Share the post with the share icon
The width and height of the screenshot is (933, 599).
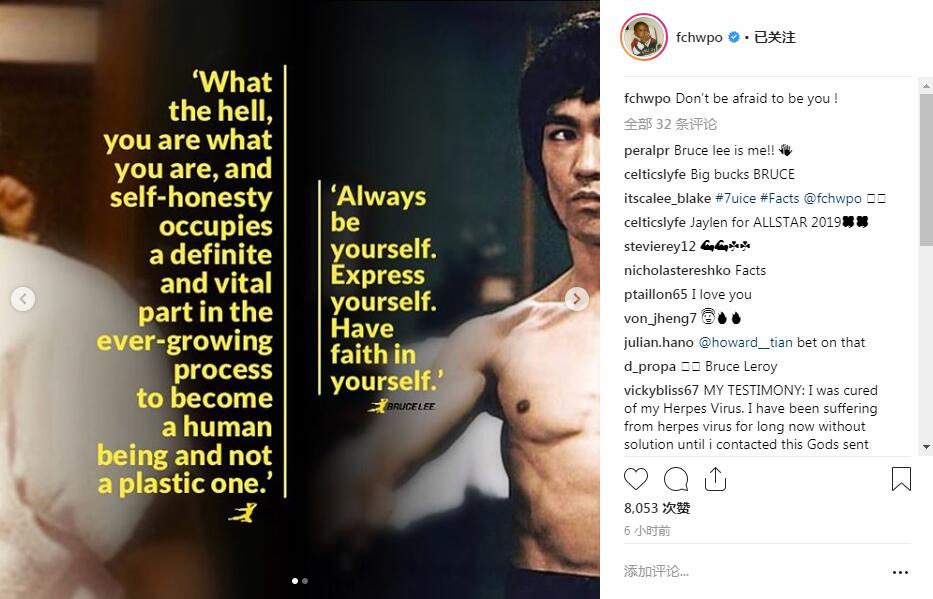pyautogui.click(x=715, y=479)
